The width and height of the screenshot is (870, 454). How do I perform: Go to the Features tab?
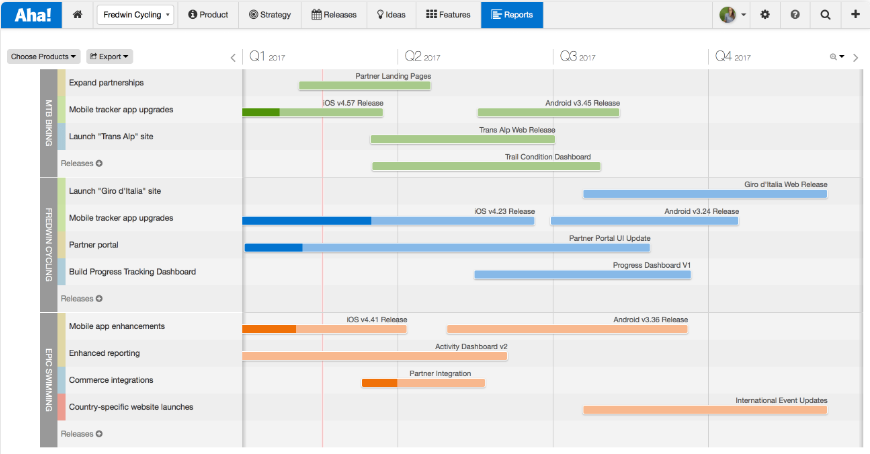click(448, 15)
